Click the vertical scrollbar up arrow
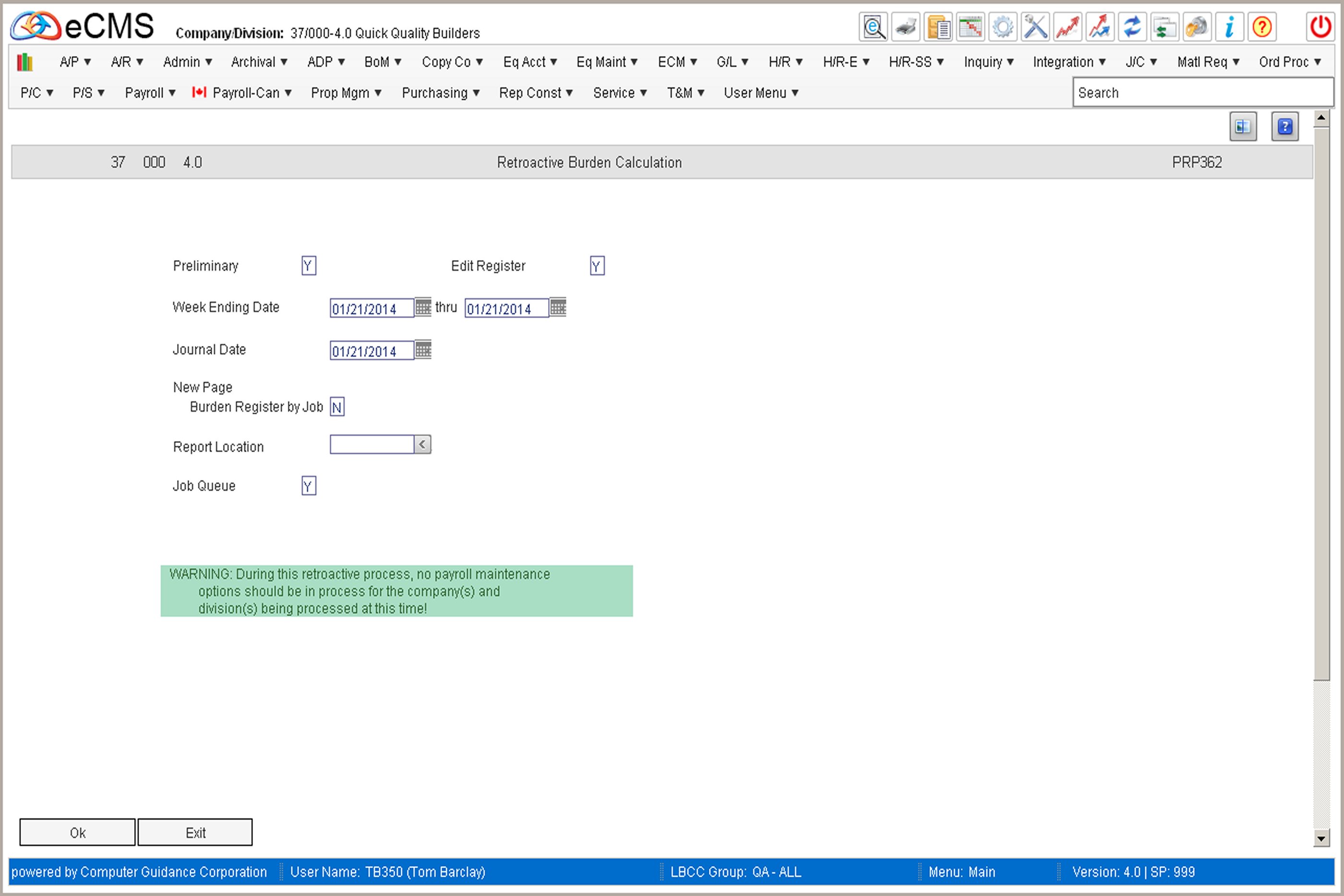1344x896 pixels. pos(1321,118)
